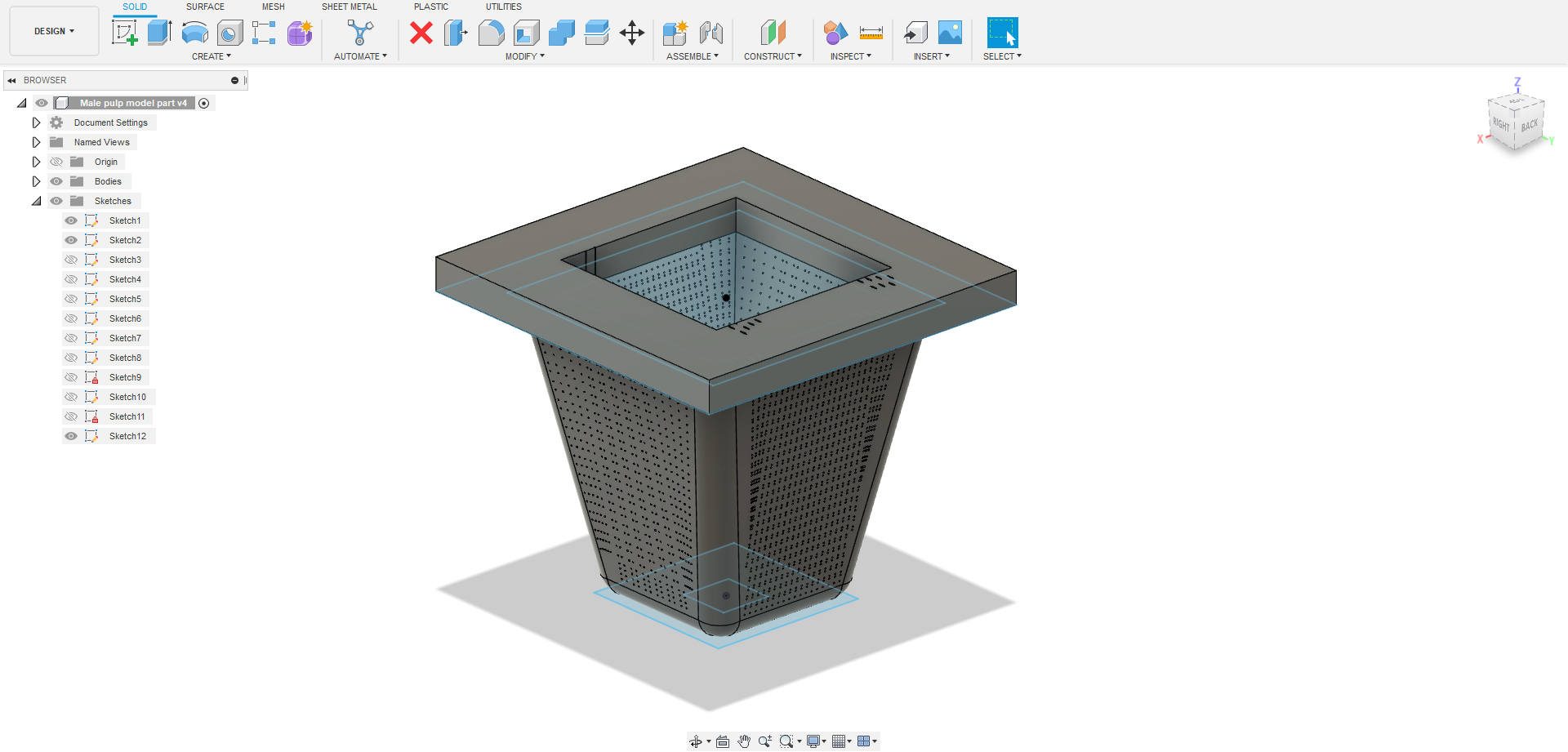Toggle visibility of Male pulp model part
This screenshot has height=752, width=1568.
coord(42,103)
